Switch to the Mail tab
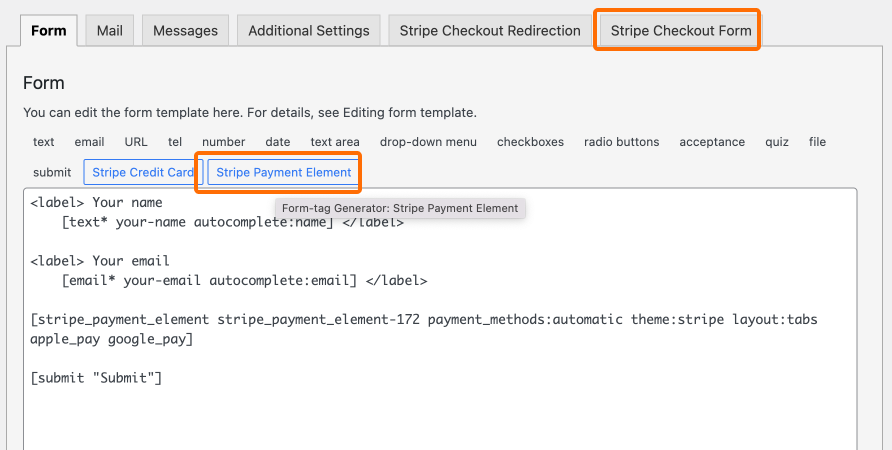The width and height of the screenshot is (892, 450). point(110,30)
